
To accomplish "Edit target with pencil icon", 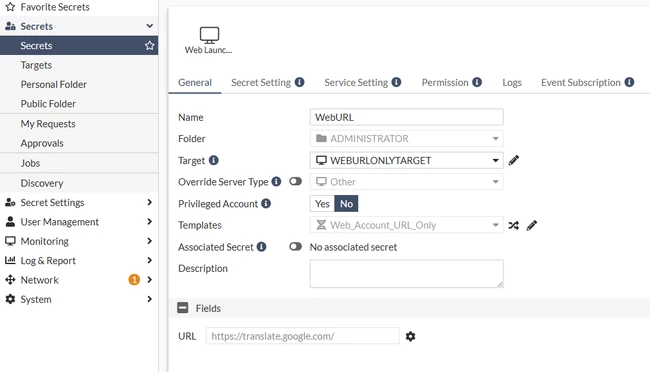I will (514, 160).
